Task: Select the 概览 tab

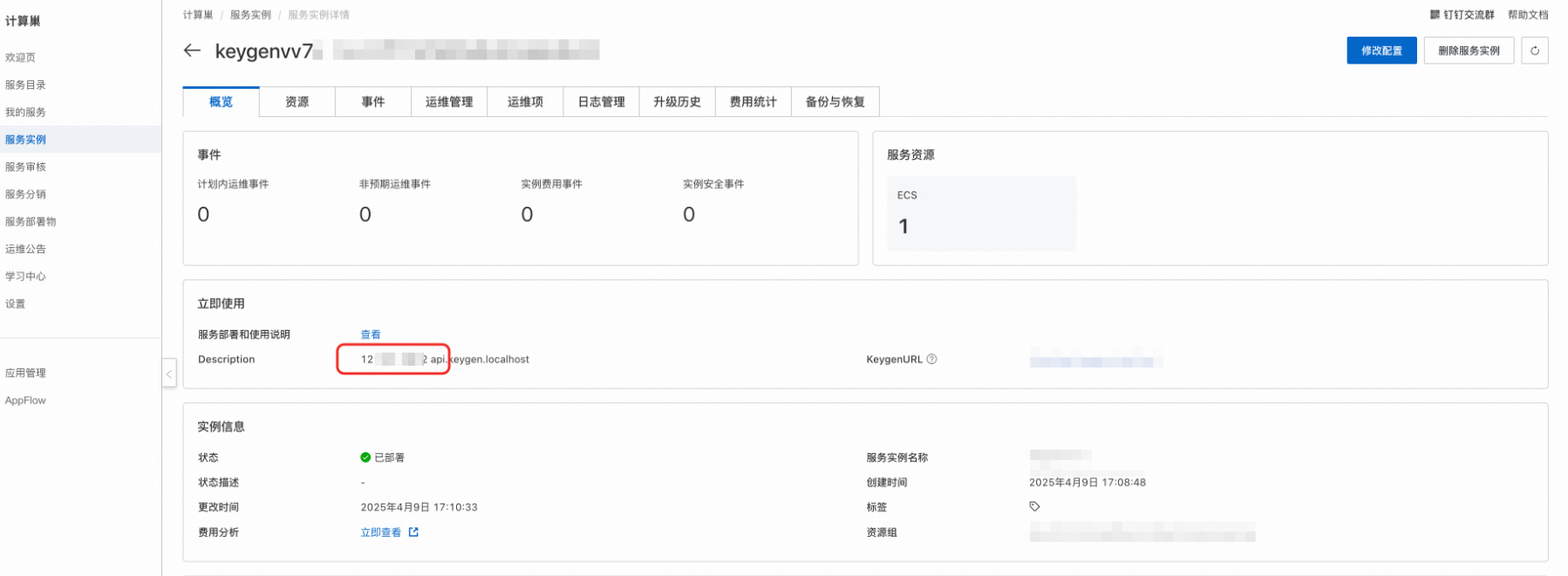Action: 221,101
